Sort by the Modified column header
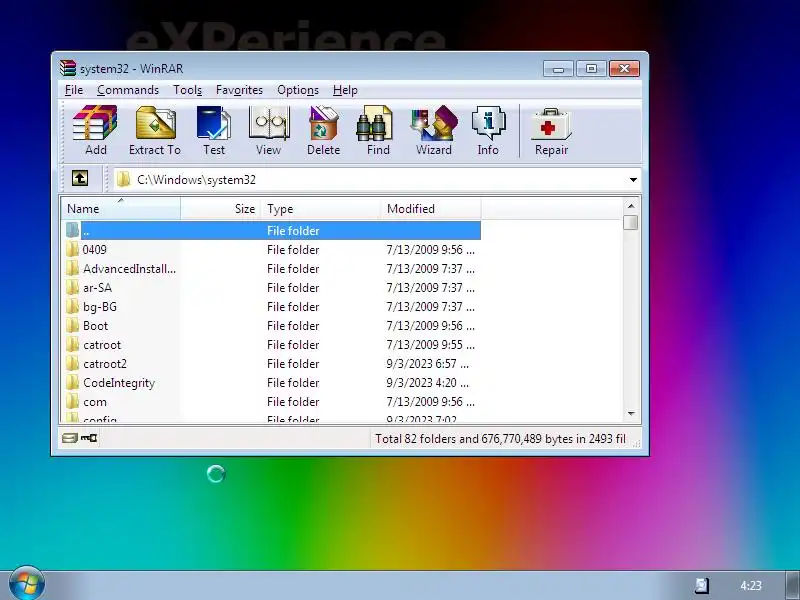The height and width of the screenshot is (600, 800). (431, 209)
